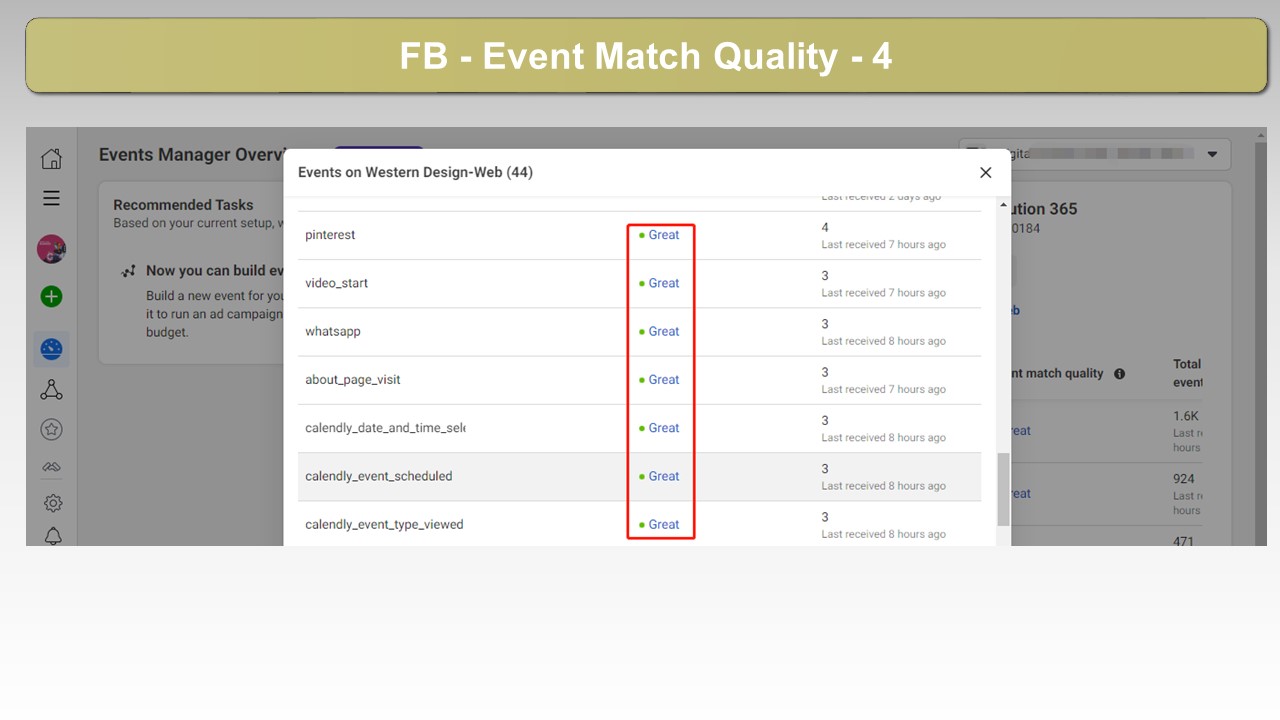Viewport: 1280px width, 720px height.
Task: Select the video_start event row
Action: (x=640, y=284)
